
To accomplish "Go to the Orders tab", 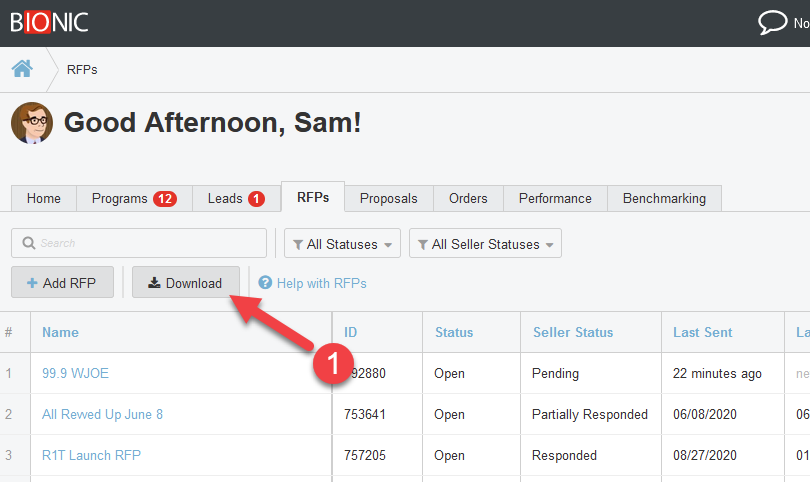I will coord(468,198).
